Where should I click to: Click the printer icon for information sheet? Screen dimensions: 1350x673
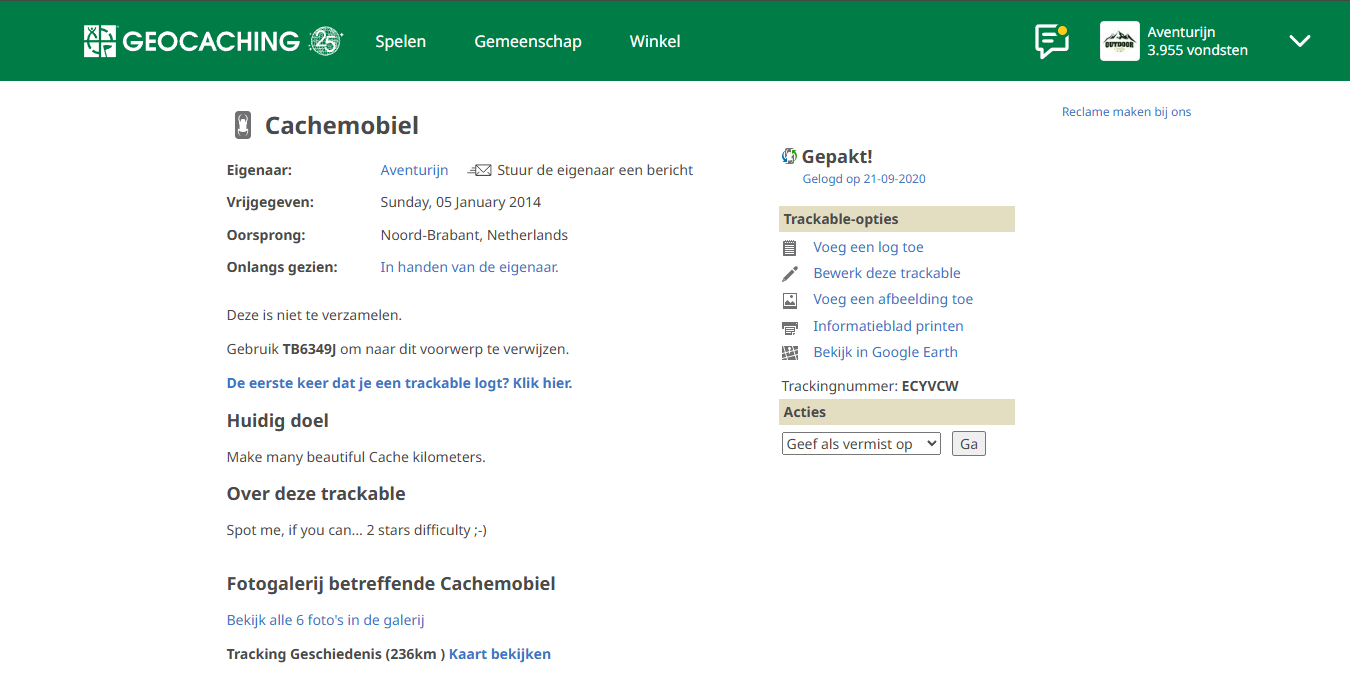pos(790,327)
